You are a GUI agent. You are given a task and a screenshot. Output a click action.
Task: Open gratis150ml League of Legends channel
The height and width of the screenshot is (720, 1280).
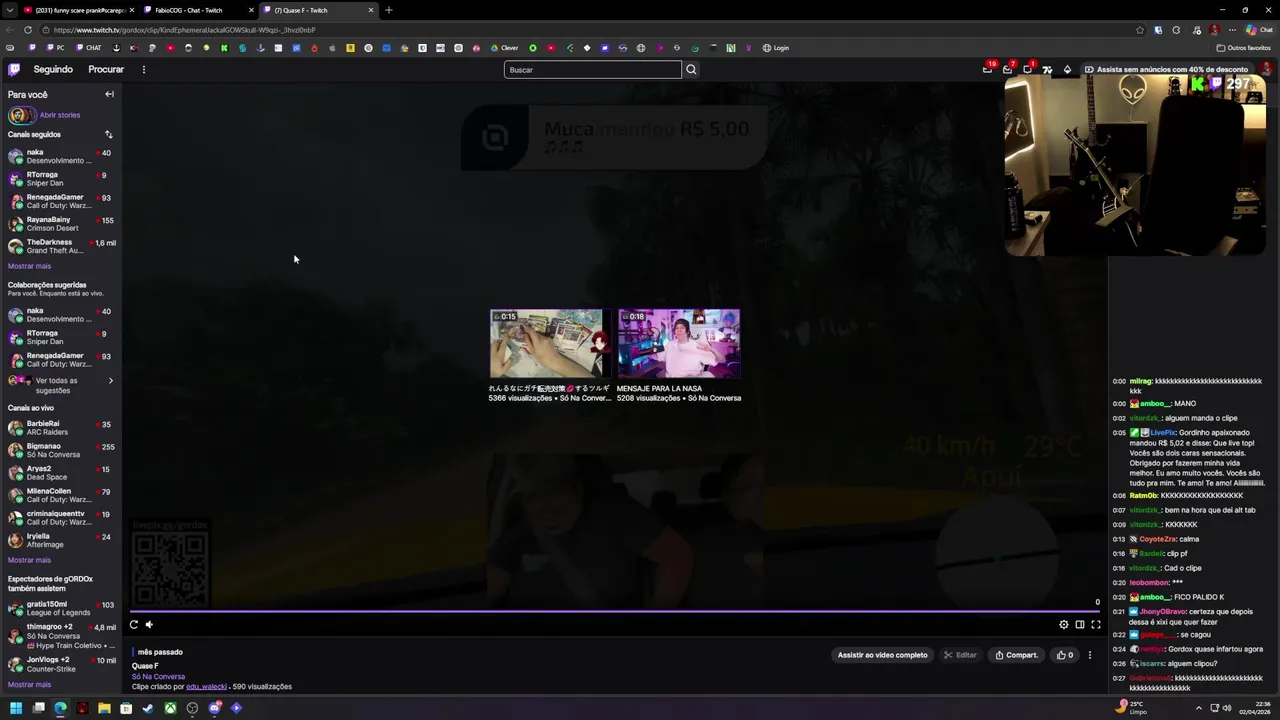point(61,608)
